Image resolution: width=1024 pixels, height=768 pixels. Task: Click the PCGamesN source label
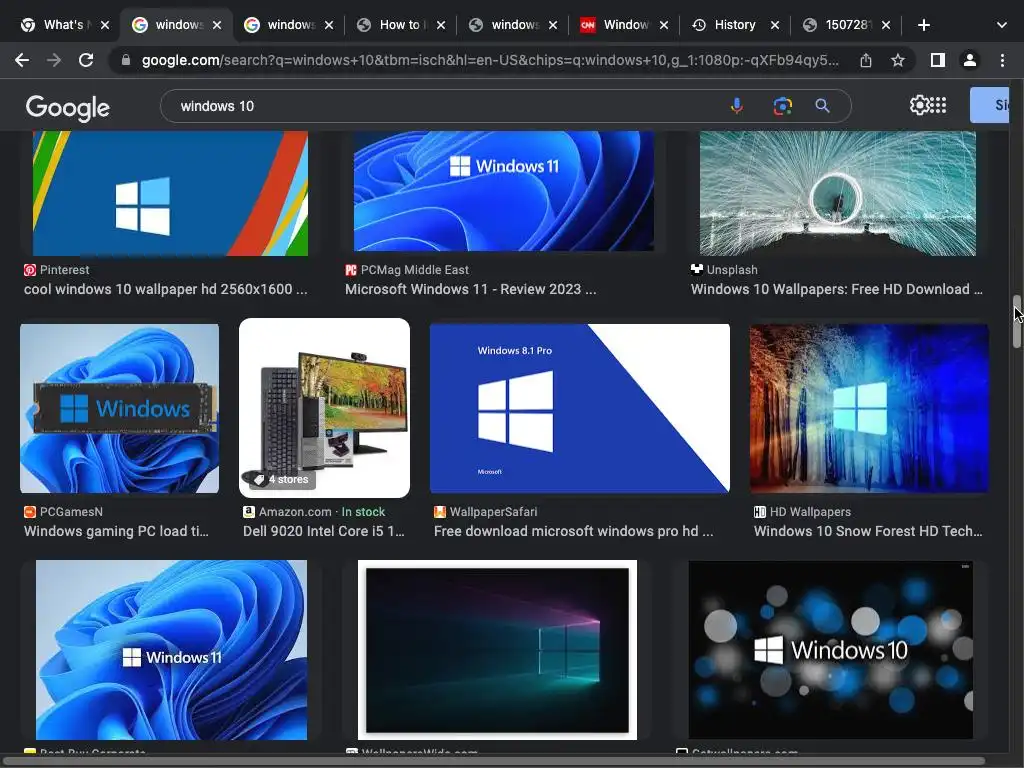click(x=63, y=512)
